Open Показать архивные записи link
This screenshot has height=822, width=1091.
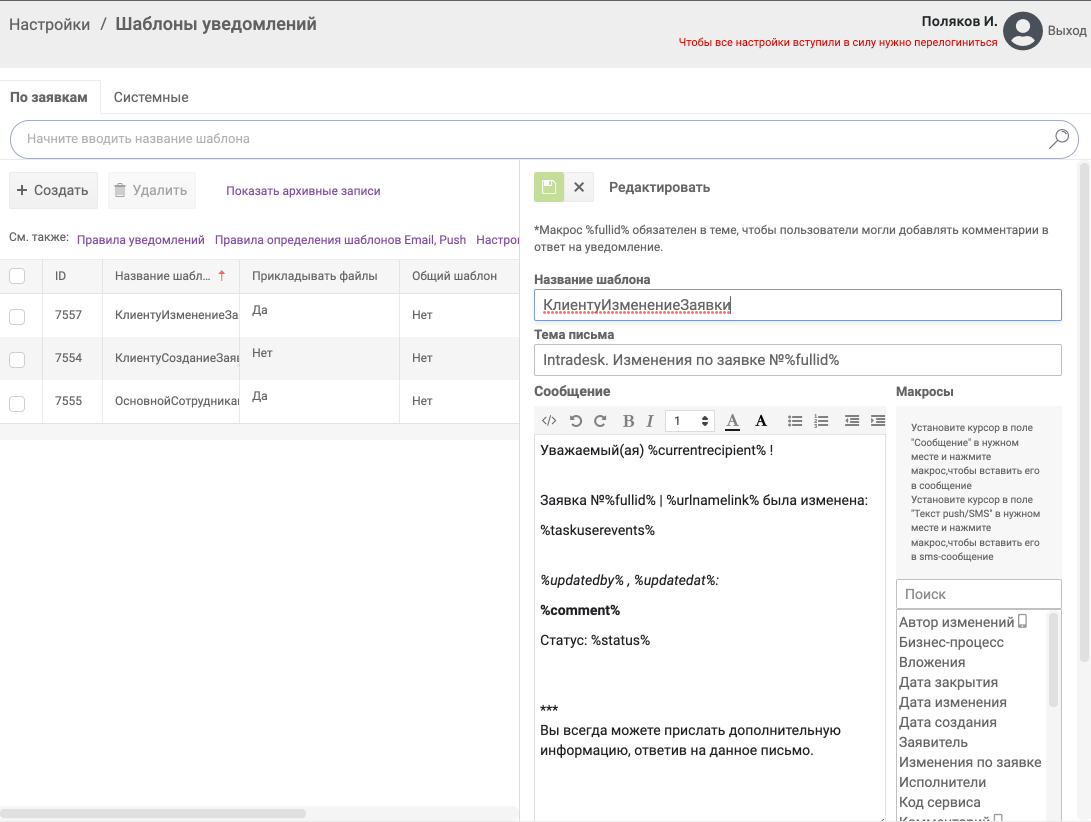pos(303,191)
